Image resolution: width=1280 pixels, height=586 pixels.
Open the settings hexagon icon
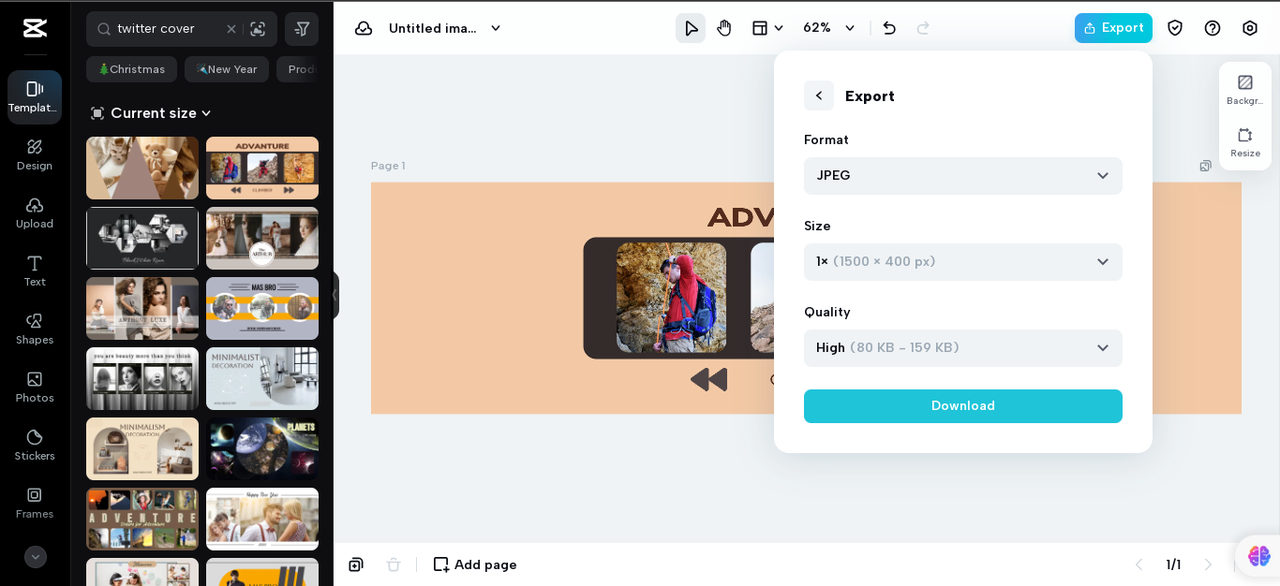[1250, 28]
